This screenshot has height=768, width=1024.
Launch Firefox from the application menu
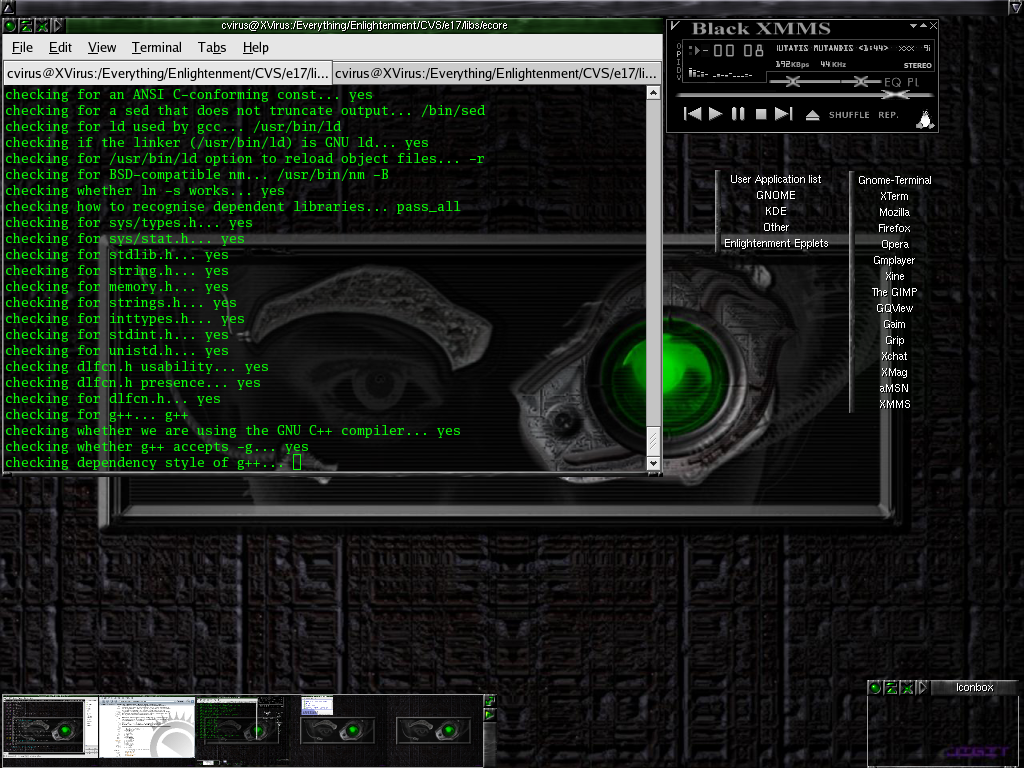[894, 228]
